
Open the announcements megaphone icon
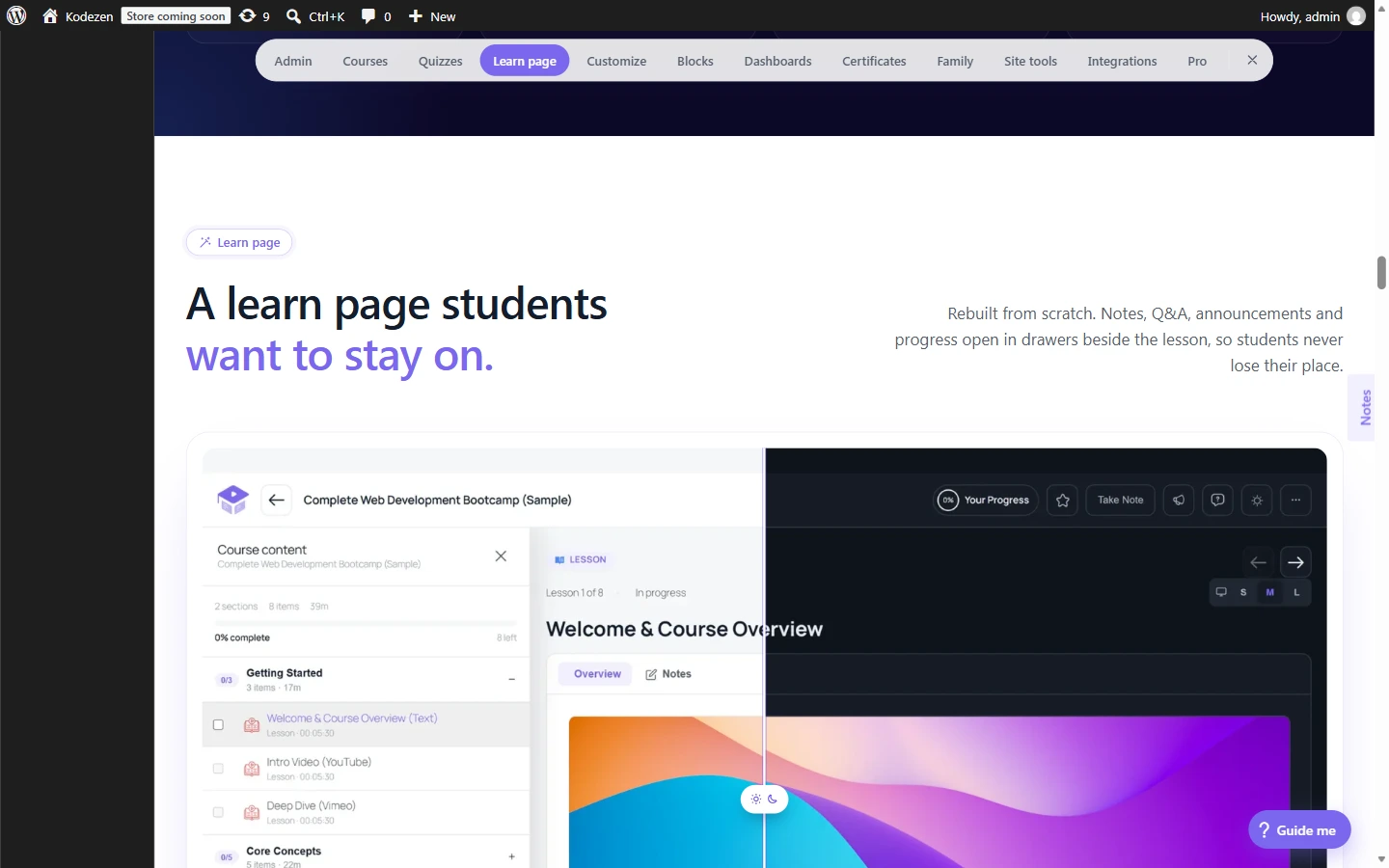[1179, 500]
